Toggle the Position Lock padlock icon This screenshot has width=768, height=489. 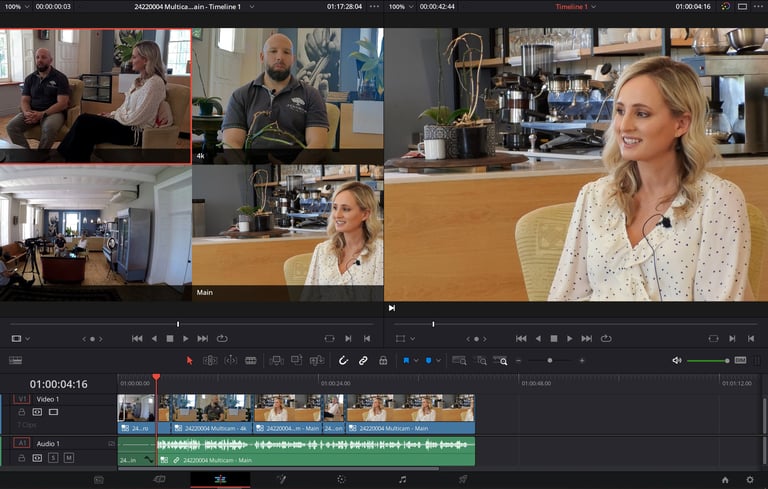[383, 361]
